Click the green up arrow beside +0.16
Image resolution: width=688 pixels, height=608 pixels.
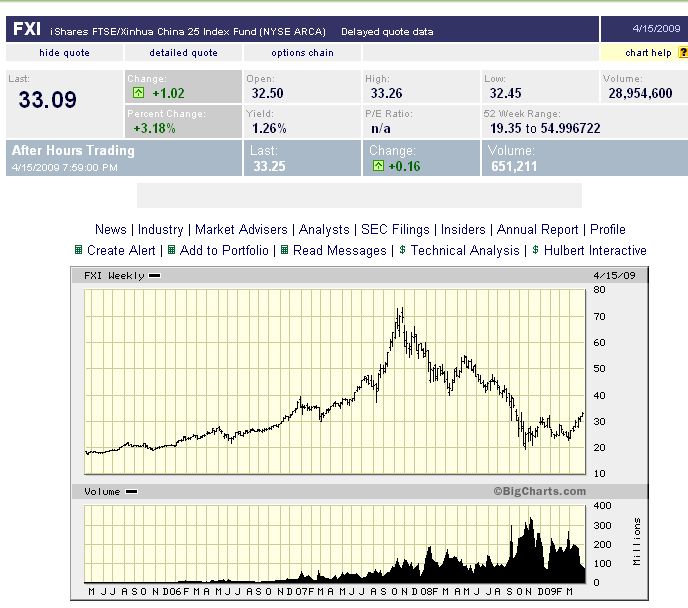[378, 165]
